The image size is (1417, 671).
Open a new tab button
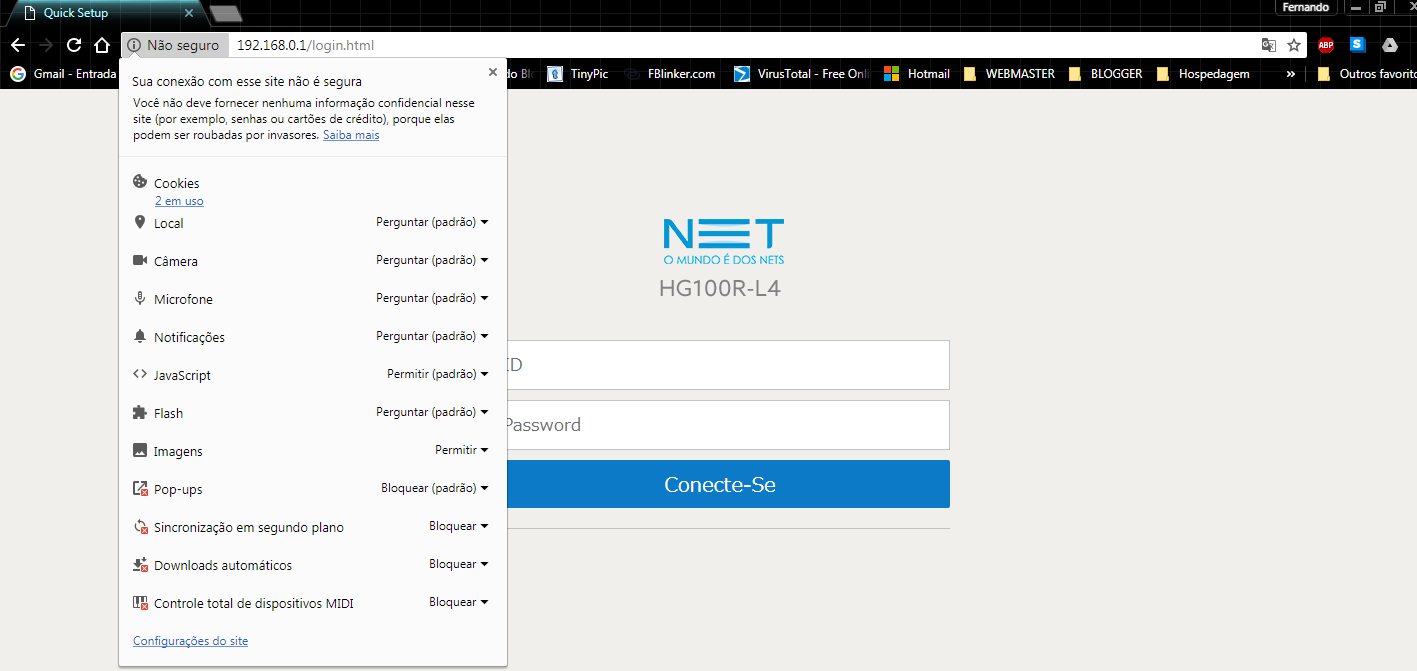click(227, 14)
